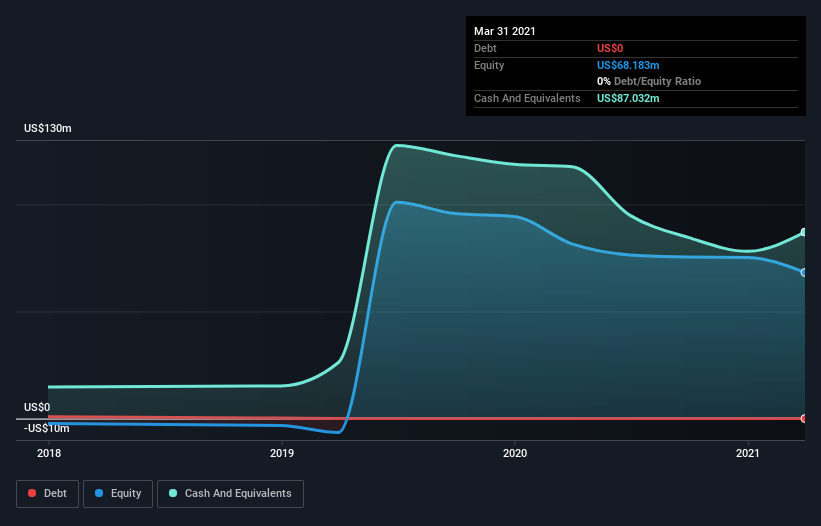Image resolution: width=821 pixels, height=526 pixels.
Task: Toggle the Equity series legend button
Action: coord(118,494)
